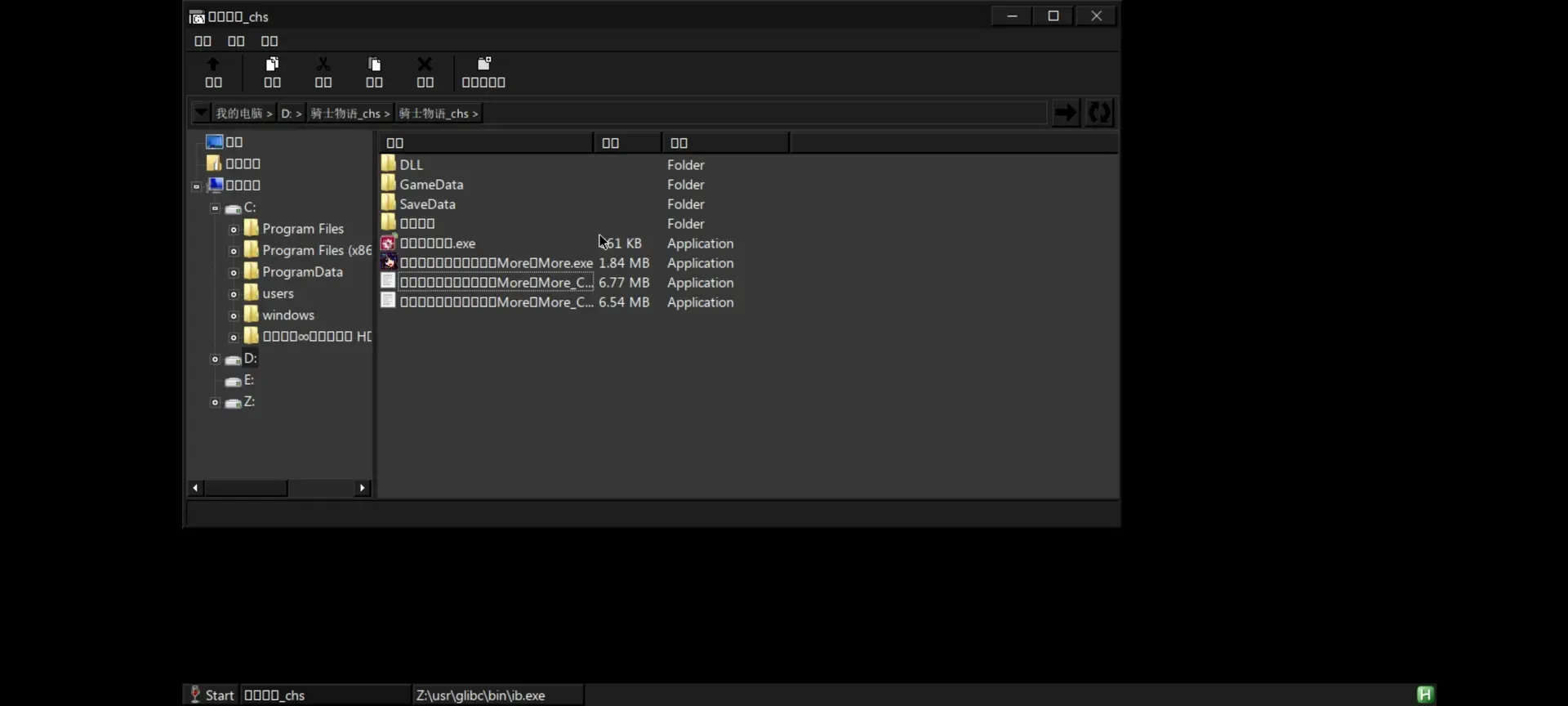The image size is (1568, 706).
Task: Expand the users tree node
Action: (234, 294)
